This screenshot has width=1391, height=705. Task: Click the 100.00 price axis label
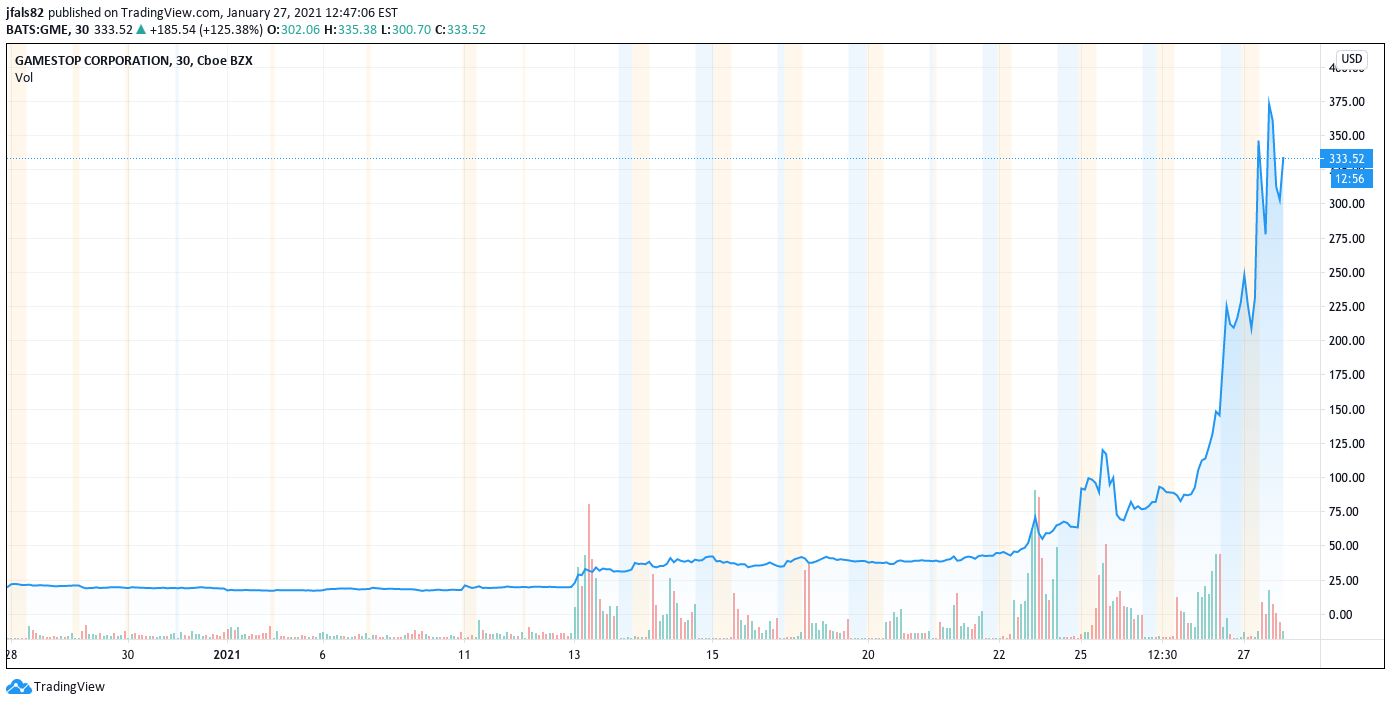coord(1346,478)
